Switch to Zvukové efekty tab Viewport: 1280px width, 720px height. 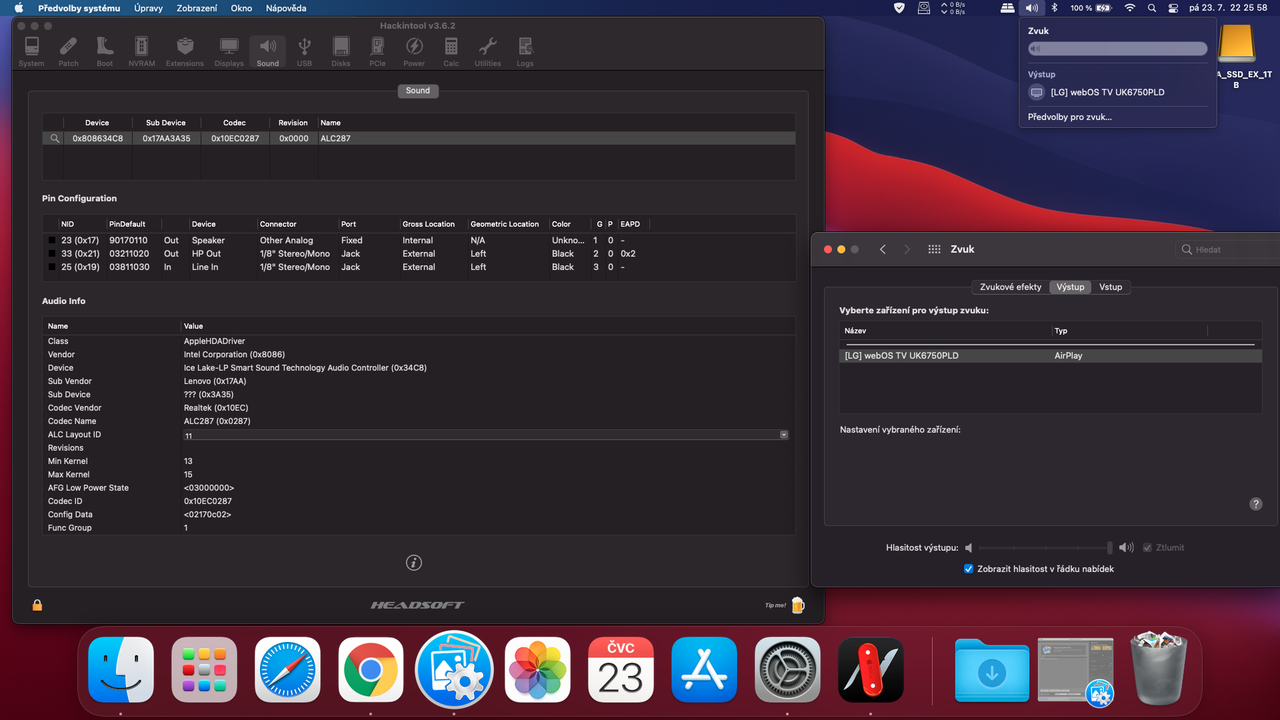pos(1010,287)
